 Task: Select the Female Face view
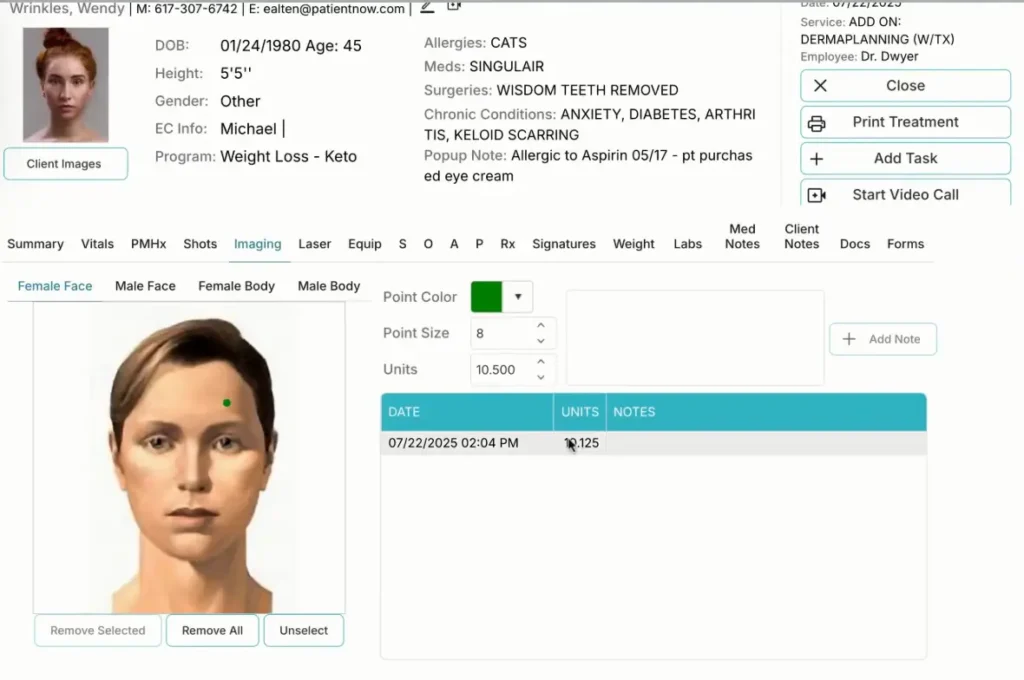pyautogui.click(x=54, y=286)
